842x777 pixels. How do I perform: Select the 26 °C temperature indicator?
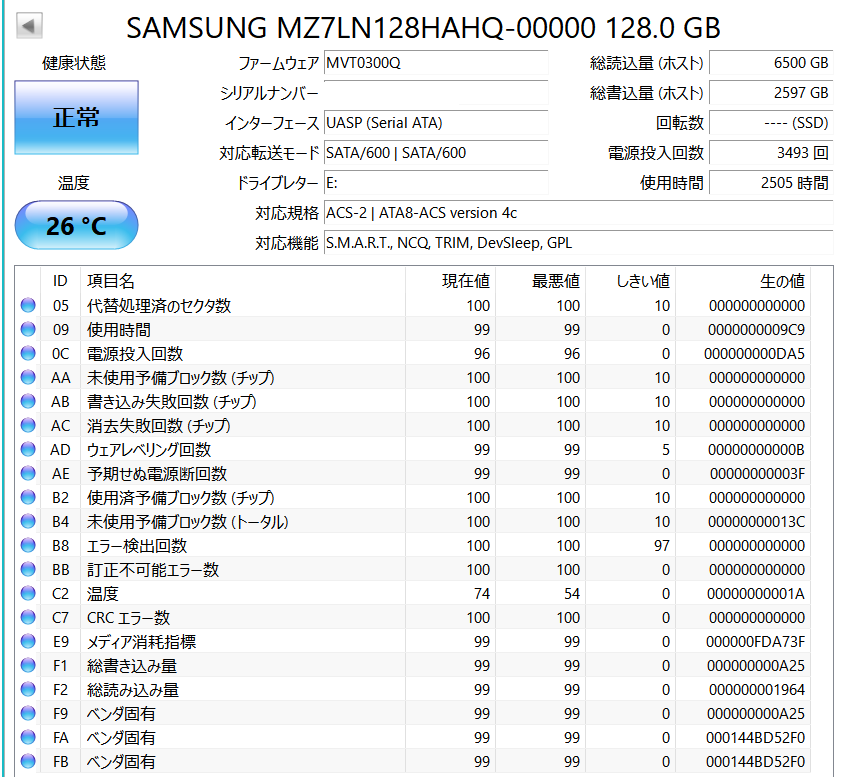(x=76, y=226)
